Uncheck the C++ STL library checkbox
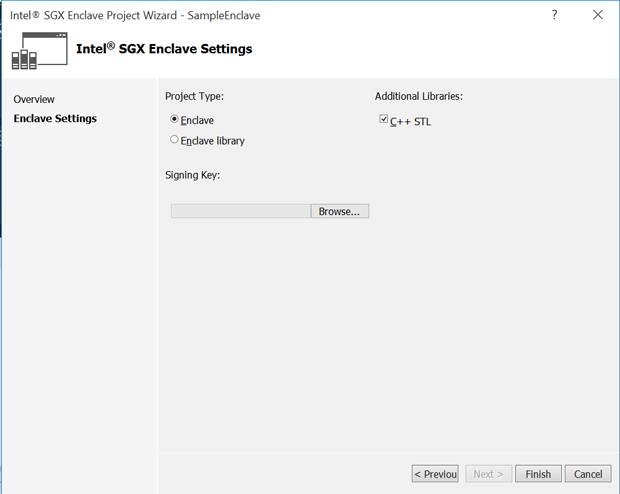Image resolution: width=620 pixels, height=494 pixels. [x=384, y=120]
